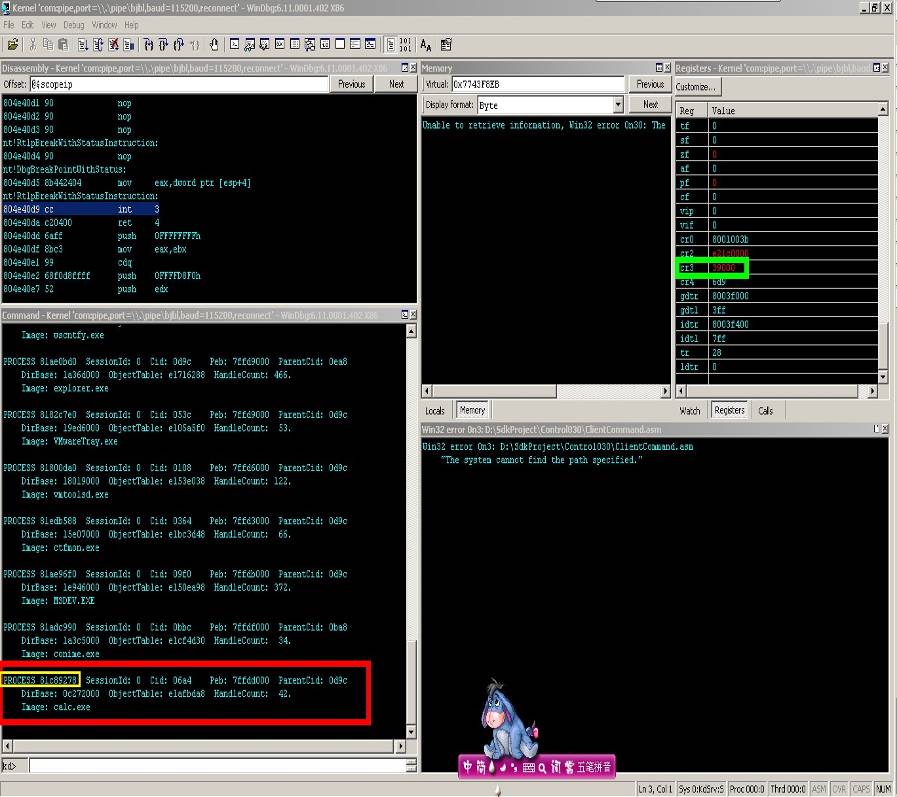Open the Command Browser toolbar icon

(370, 45)
